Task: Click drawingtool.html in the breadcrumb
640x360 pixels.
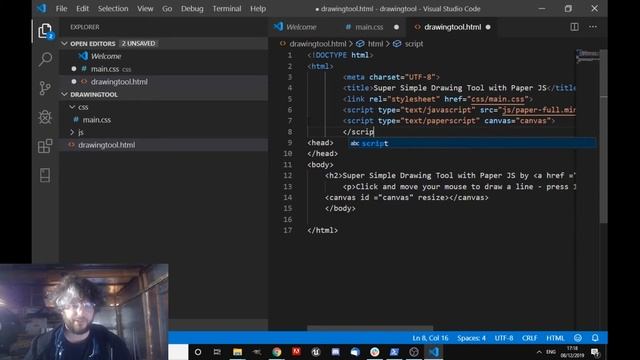Action: 318,44
